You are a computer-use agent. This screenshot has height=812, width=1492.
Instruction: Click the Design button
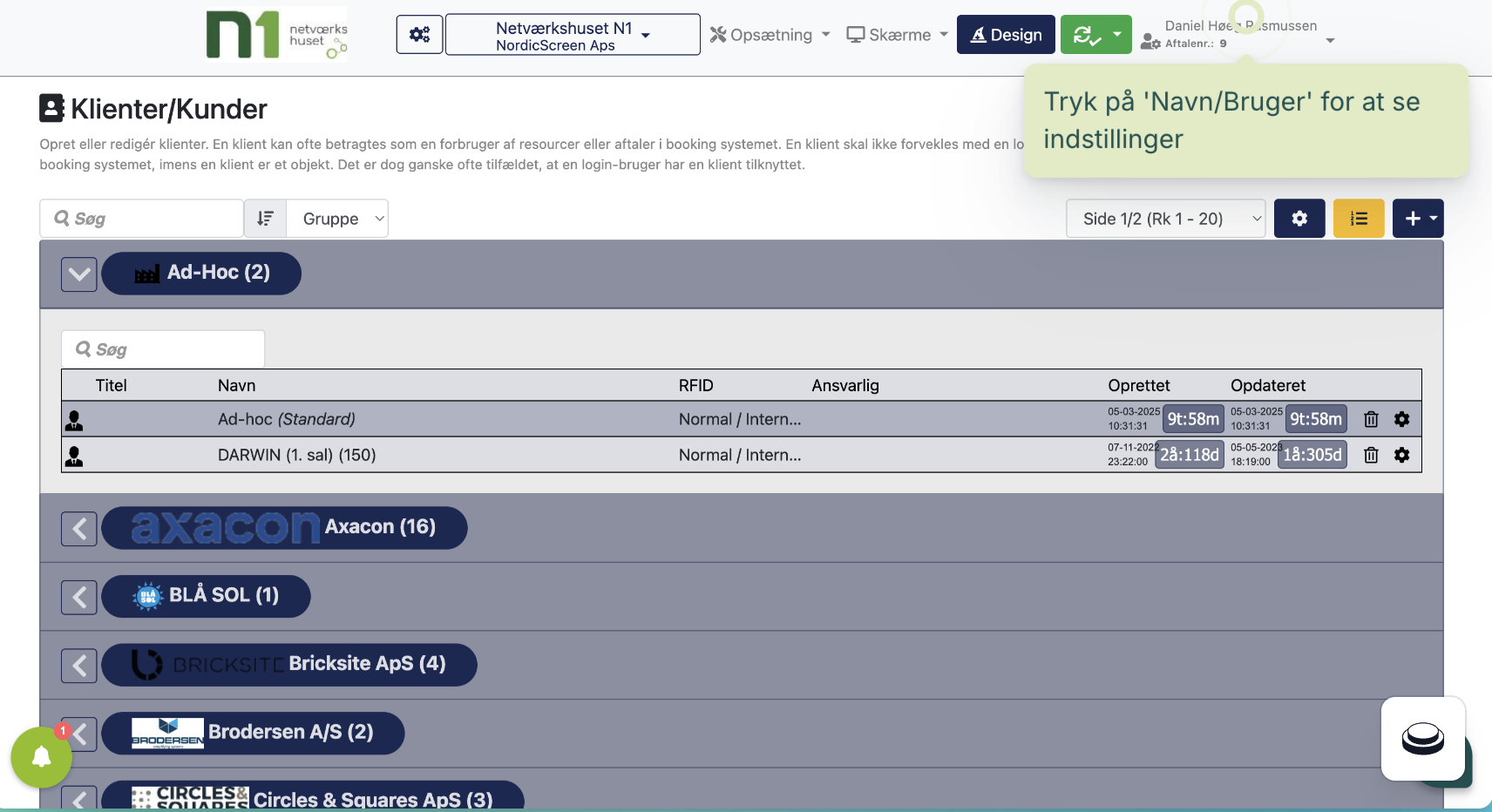point(1006,34)
